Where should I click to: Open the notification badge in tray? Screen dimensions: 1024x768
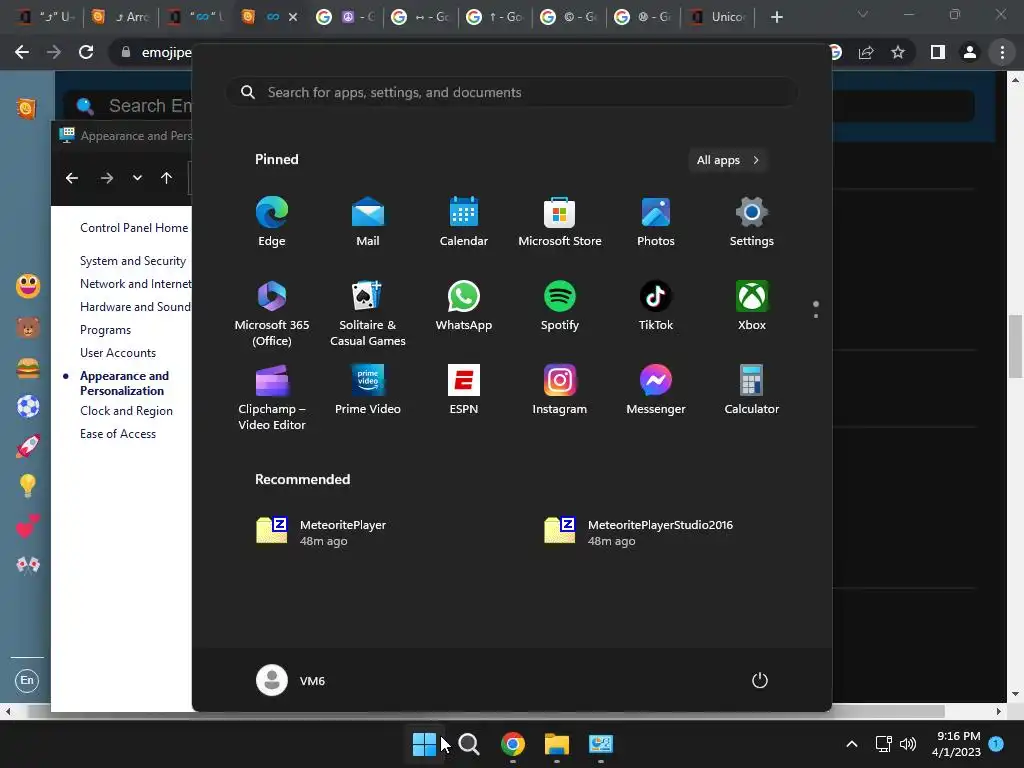click(996, 744)
